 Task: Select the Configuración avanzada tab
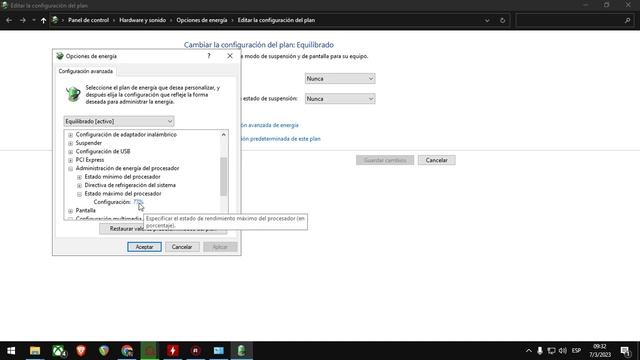coord(86,71)
